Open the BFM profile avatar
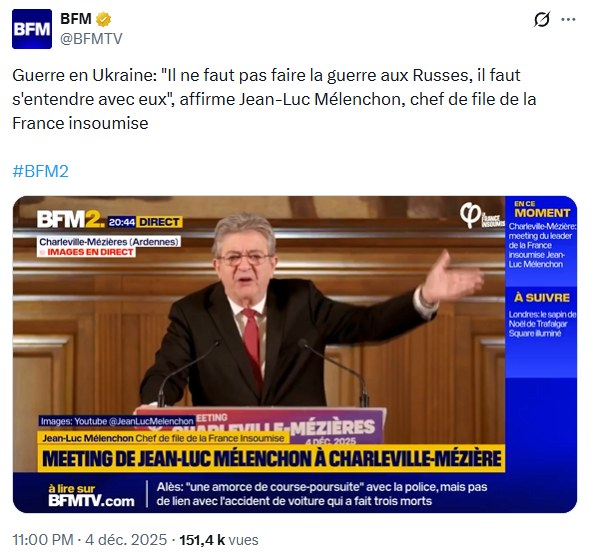 pos(32,29)
